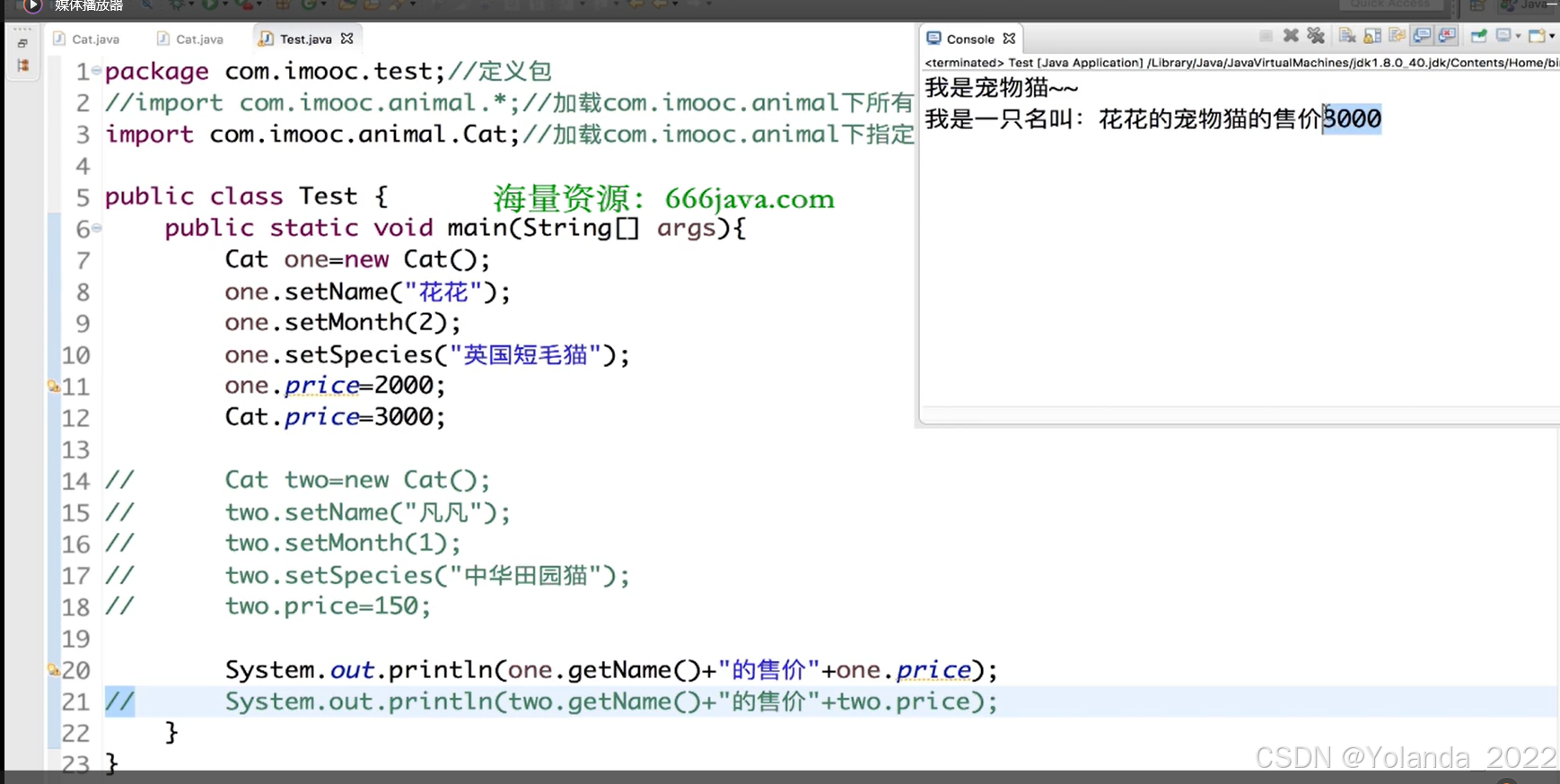
Task: Clear the Console output
Action: [1347, 36]
